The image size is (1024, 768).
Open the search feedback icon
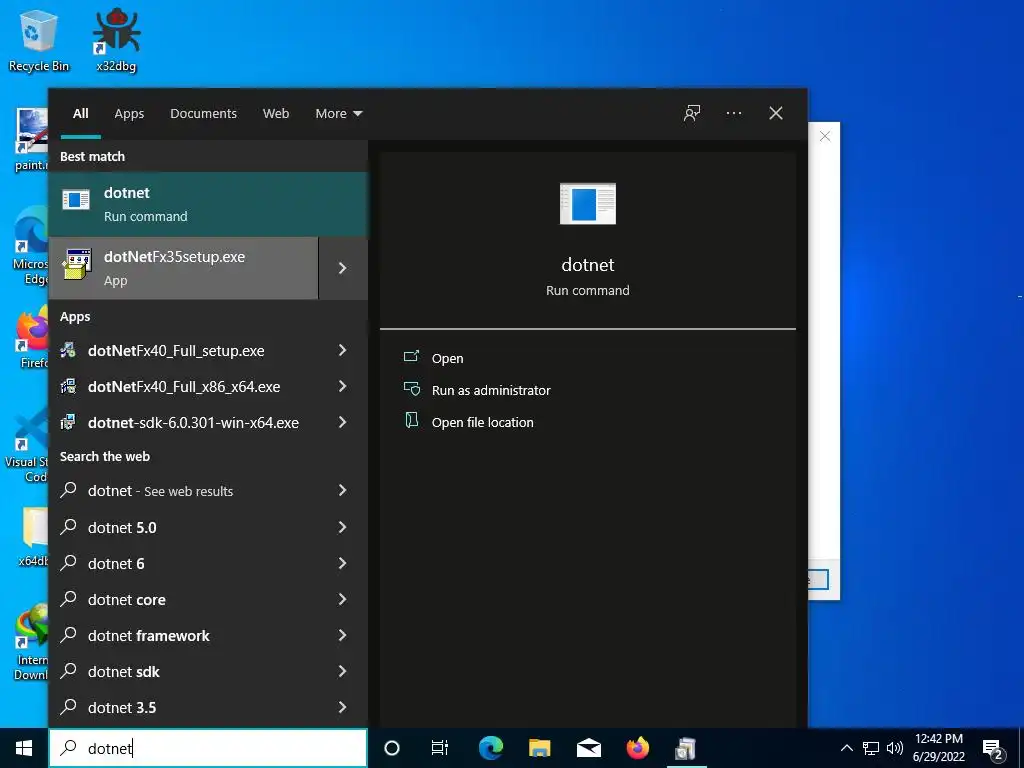[692, 114]
